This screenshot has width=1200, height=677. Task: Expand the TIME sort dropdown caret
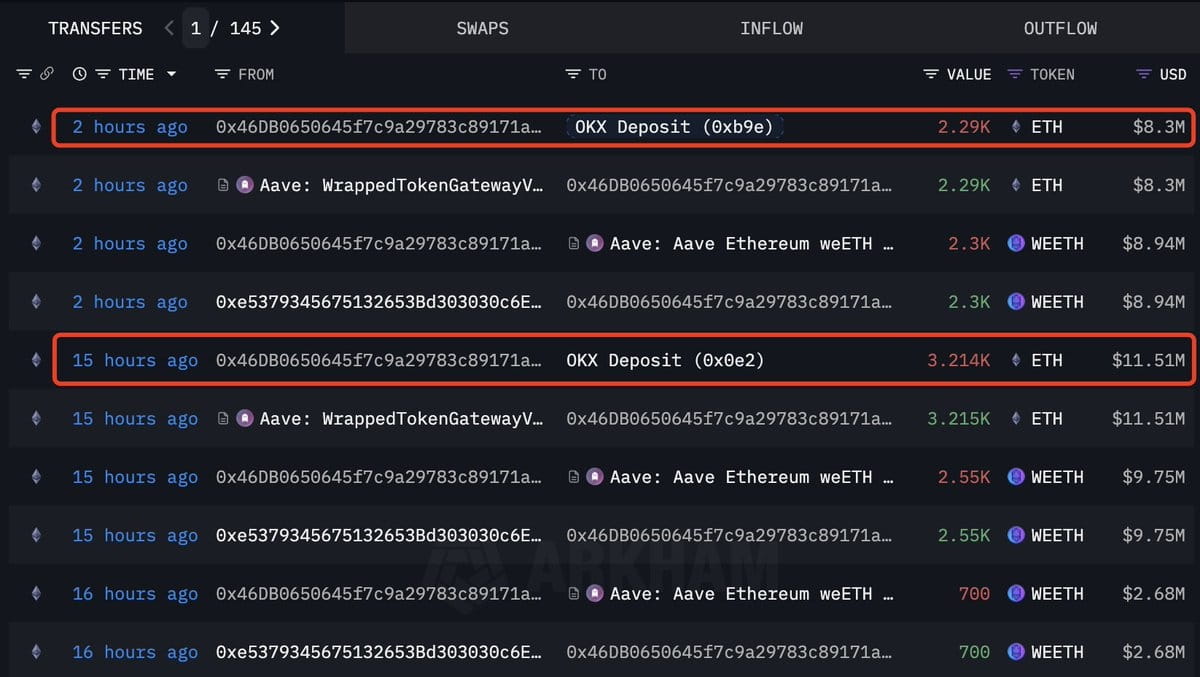pyautogui.click(x=171, y=74)
